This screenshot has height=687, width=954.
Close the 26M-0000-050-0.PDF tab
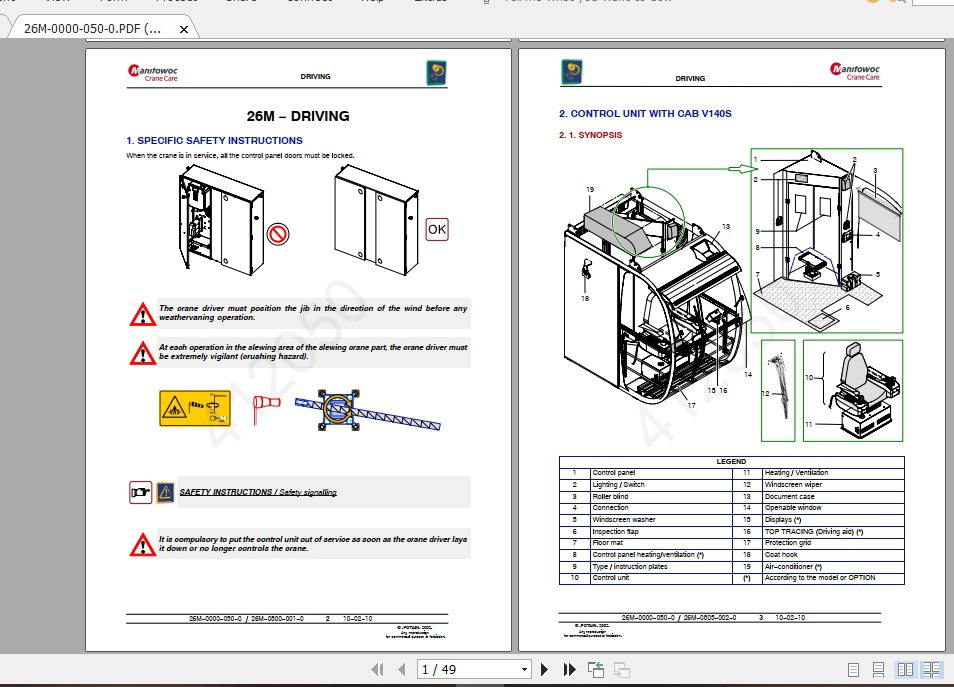coord(183,30)
